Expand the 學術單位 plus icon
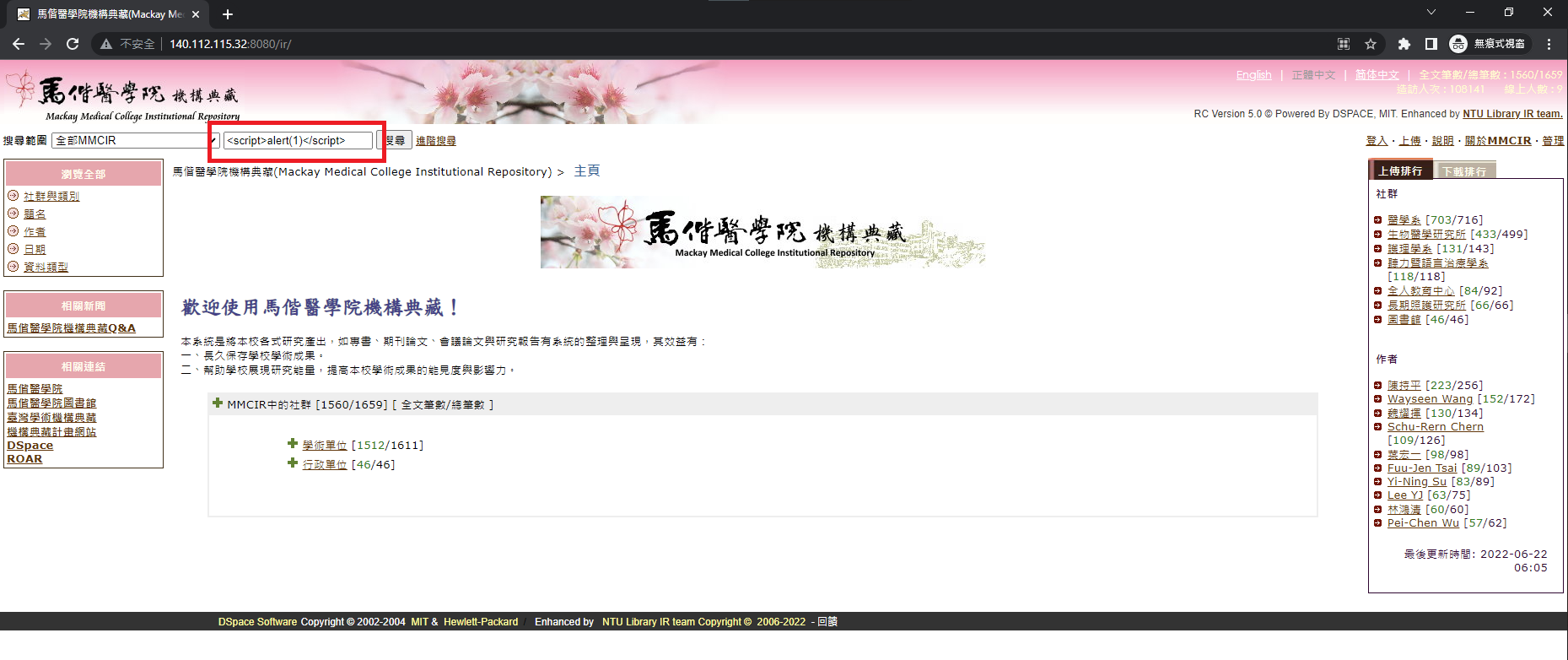The height and width of the screenshot is (660, 1568). 293,444
